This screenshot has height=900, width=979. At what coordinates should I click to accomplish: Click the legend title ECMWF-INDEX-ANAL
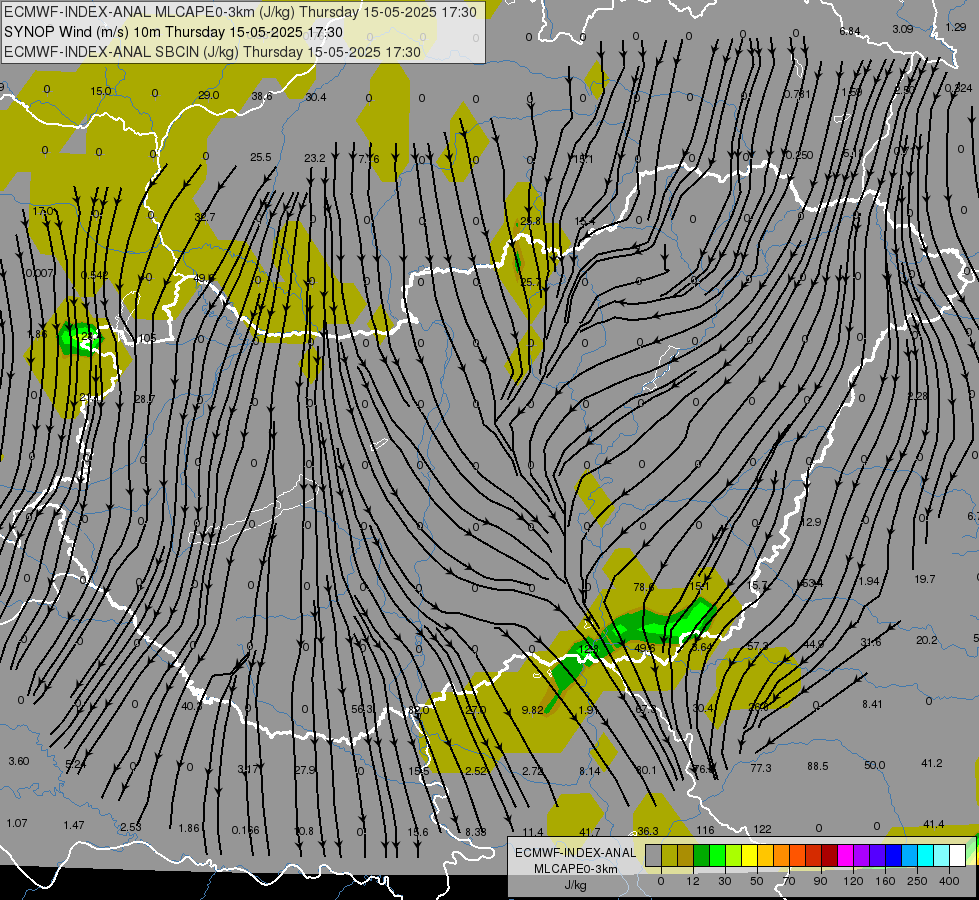576,853
